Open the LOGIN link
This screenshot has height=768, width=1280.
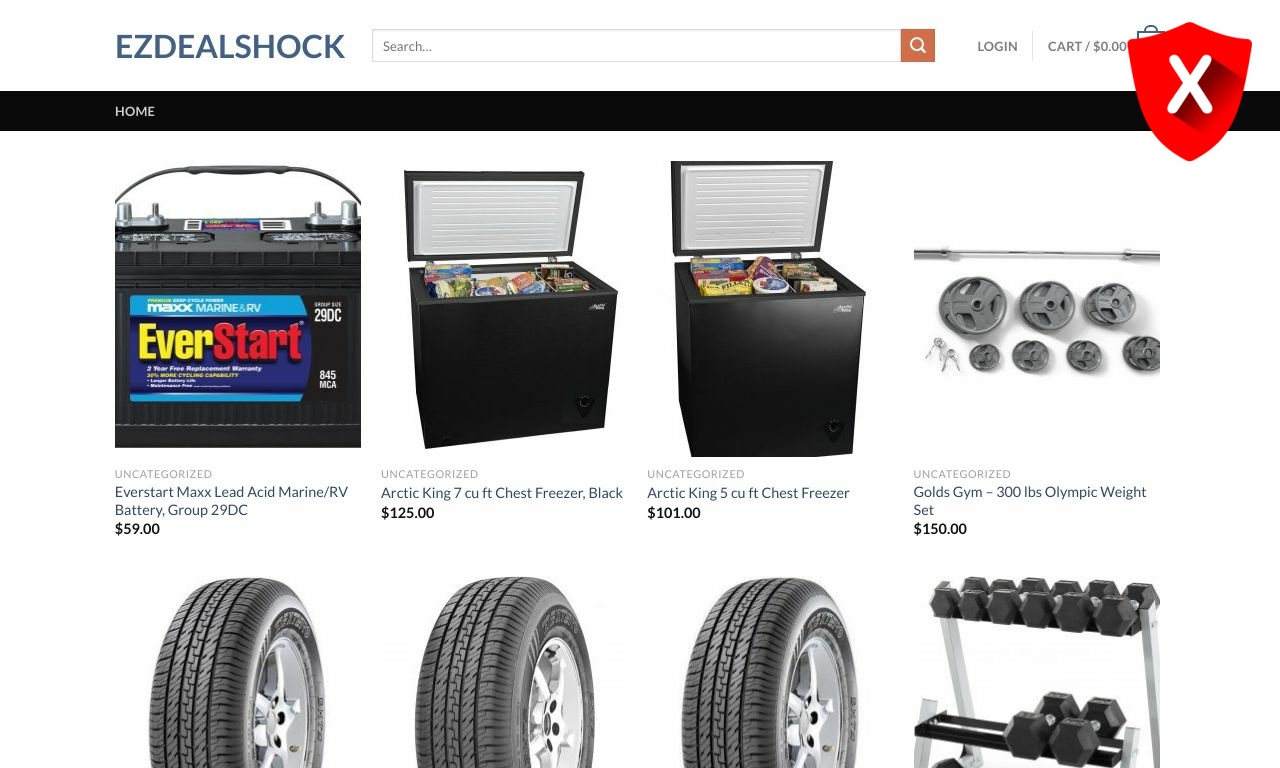point(997,46)
